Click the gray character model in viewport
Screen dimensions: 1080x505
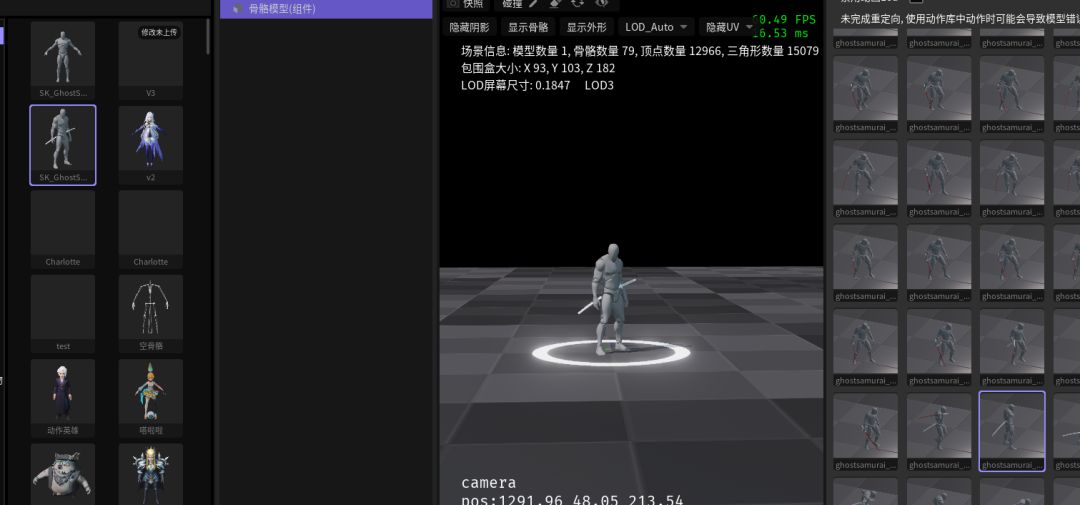pos(608,300)
